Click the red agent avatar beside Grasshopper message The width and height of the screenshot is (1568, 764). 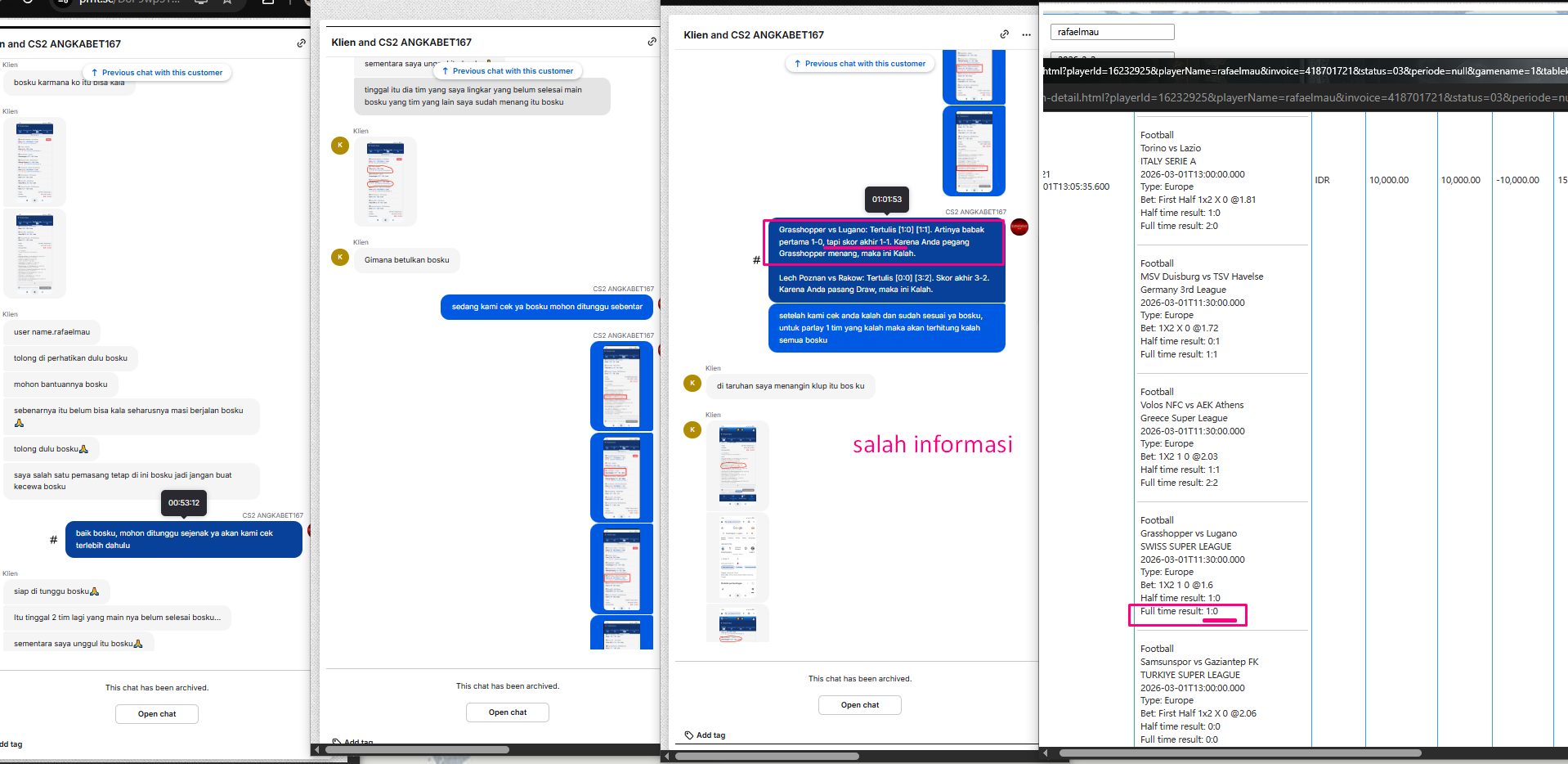pyautogui.click(x=1019, y=227)
